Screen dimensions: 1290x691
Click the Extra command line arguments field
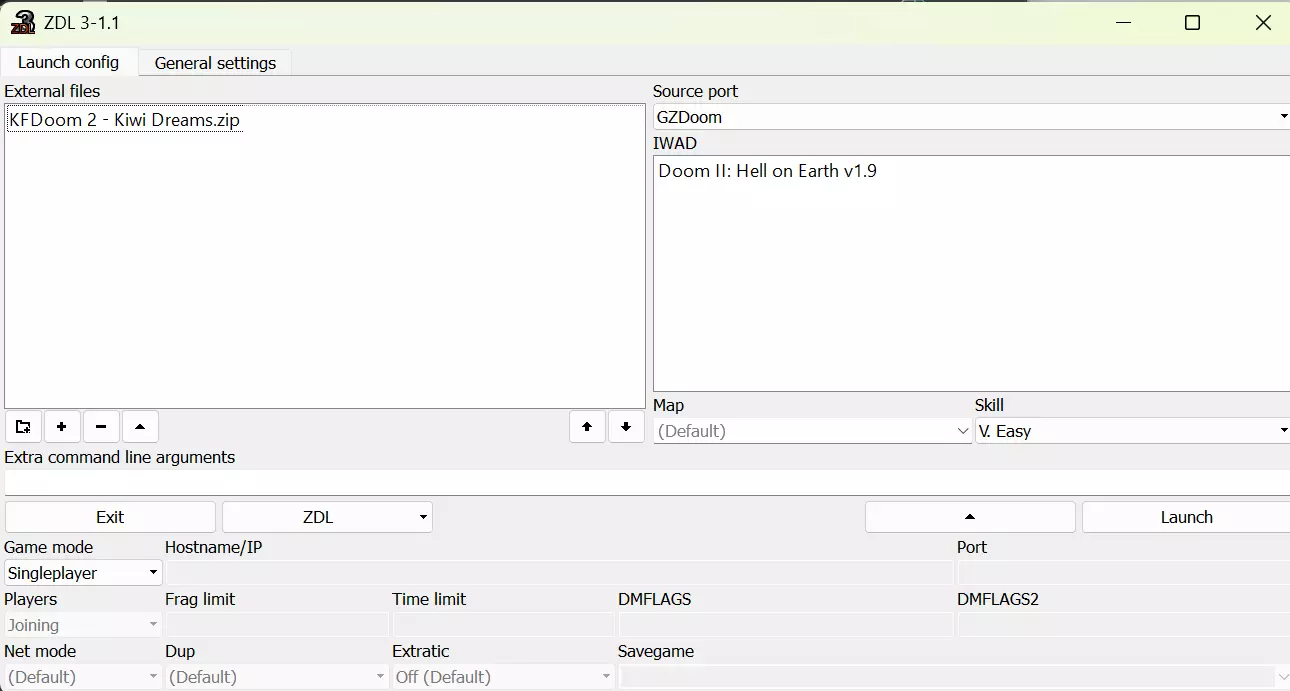click(647, 482)
